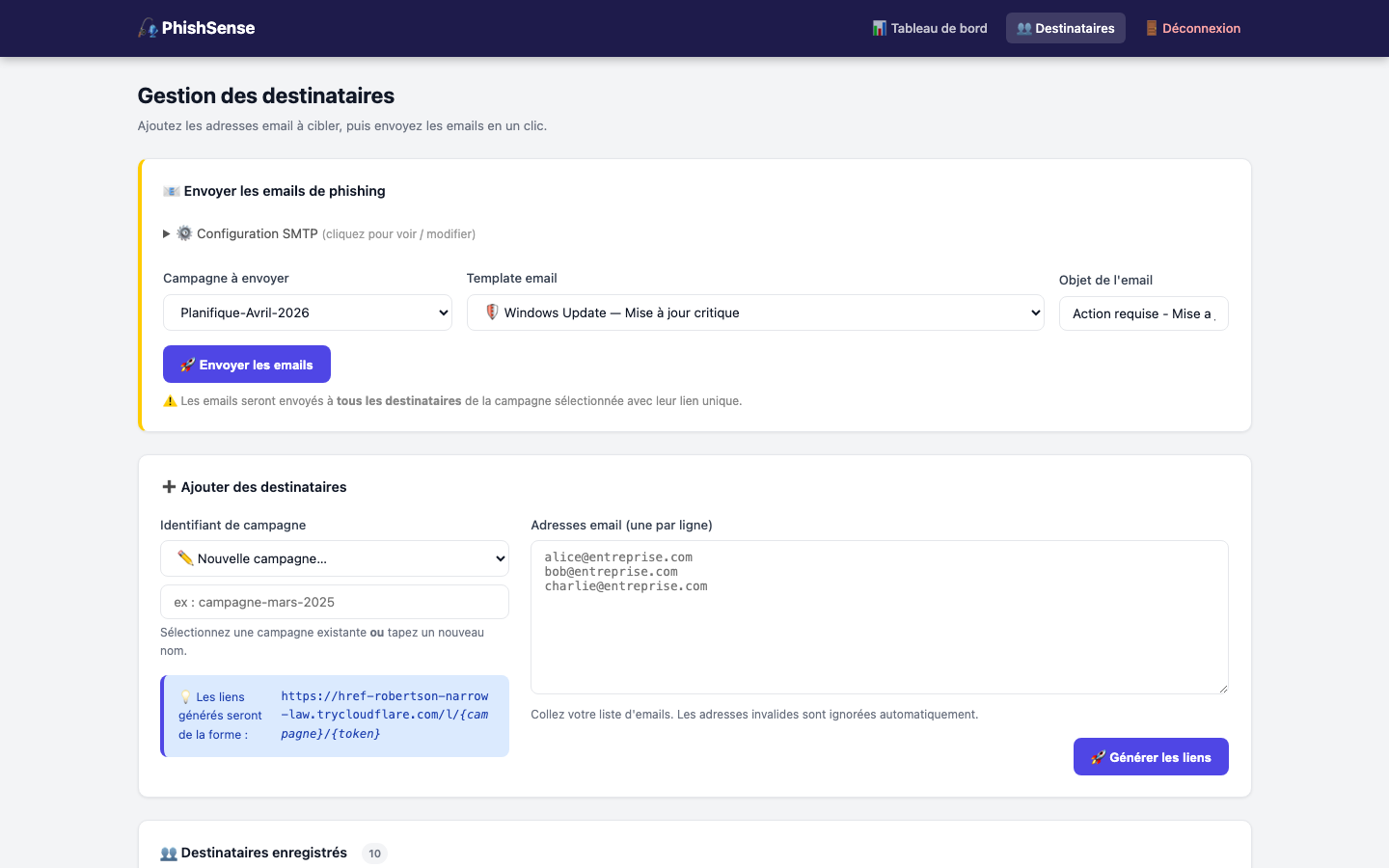Image resolution: width=1389 pixels, height=868 pixels.
Task: Focus the Objet de l'email field
Action: (x=1144, y=313)
